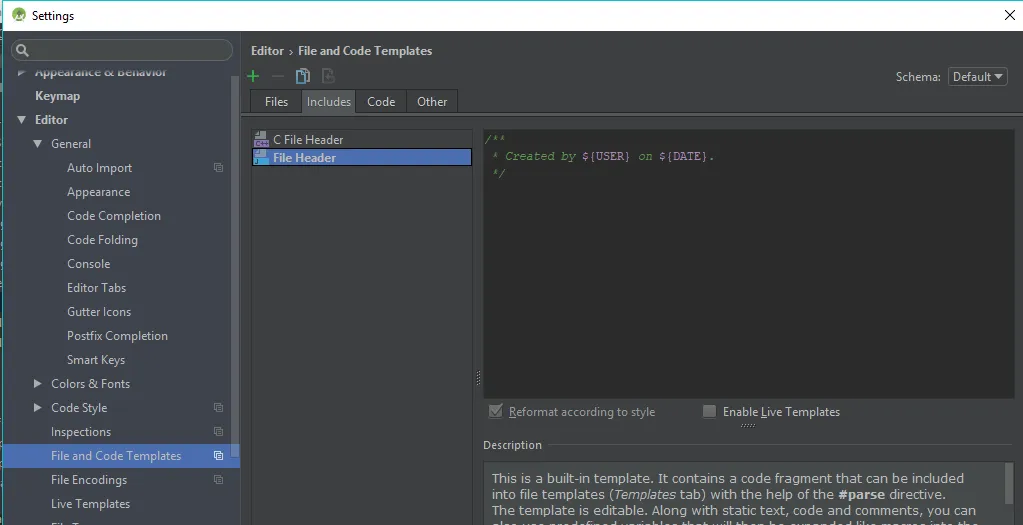1023x525 pixels.
Task: Click the Android Studio logo in title bar
Action: (x=19, y=15)
